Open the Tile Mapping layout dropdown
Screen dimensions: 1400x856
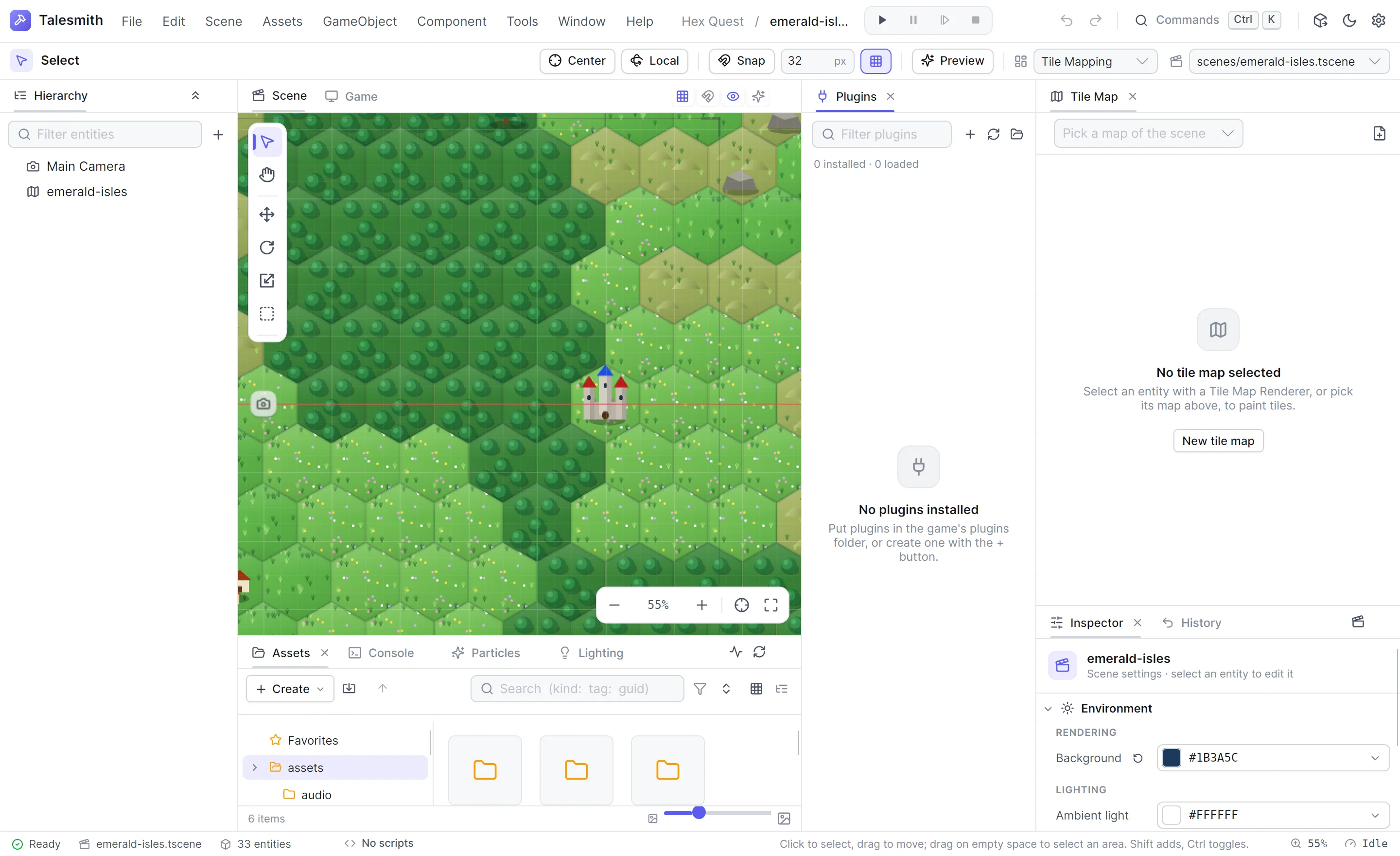1095,61
